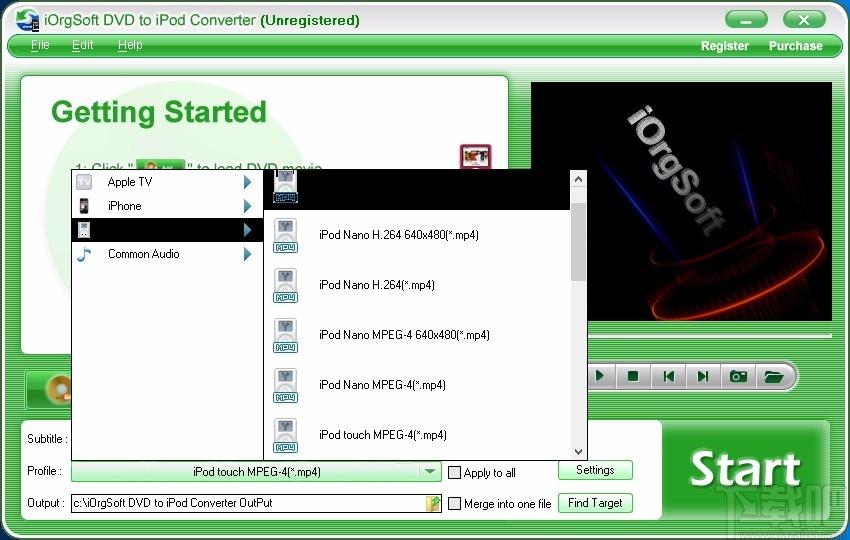Click icon for iPod Nano H.264 640x480
The height and width of the screenshot is (540, 850).
point(285,235)
